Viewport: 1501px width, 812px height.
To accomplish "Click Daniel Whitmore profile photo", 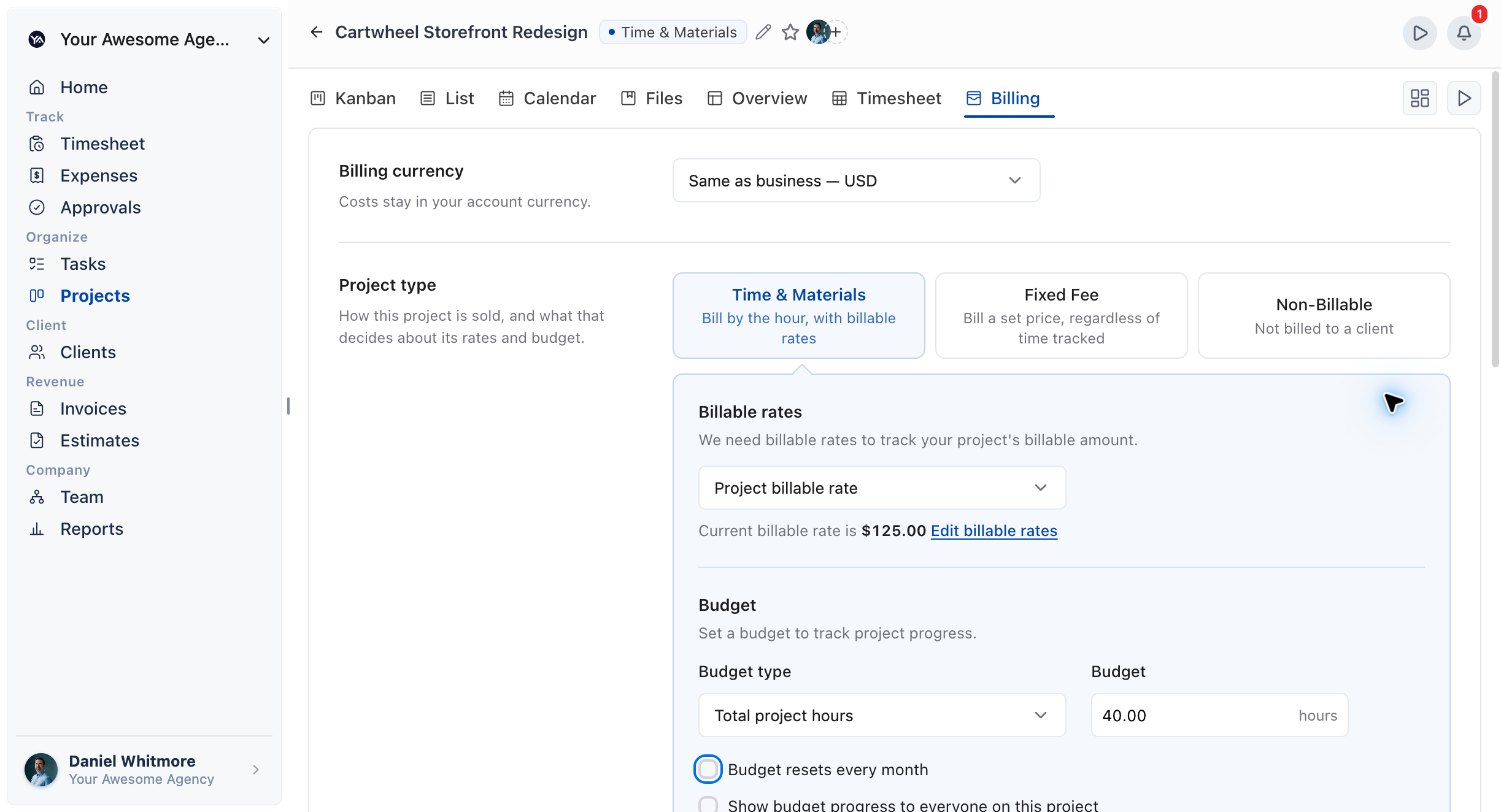I will point(41,770).
